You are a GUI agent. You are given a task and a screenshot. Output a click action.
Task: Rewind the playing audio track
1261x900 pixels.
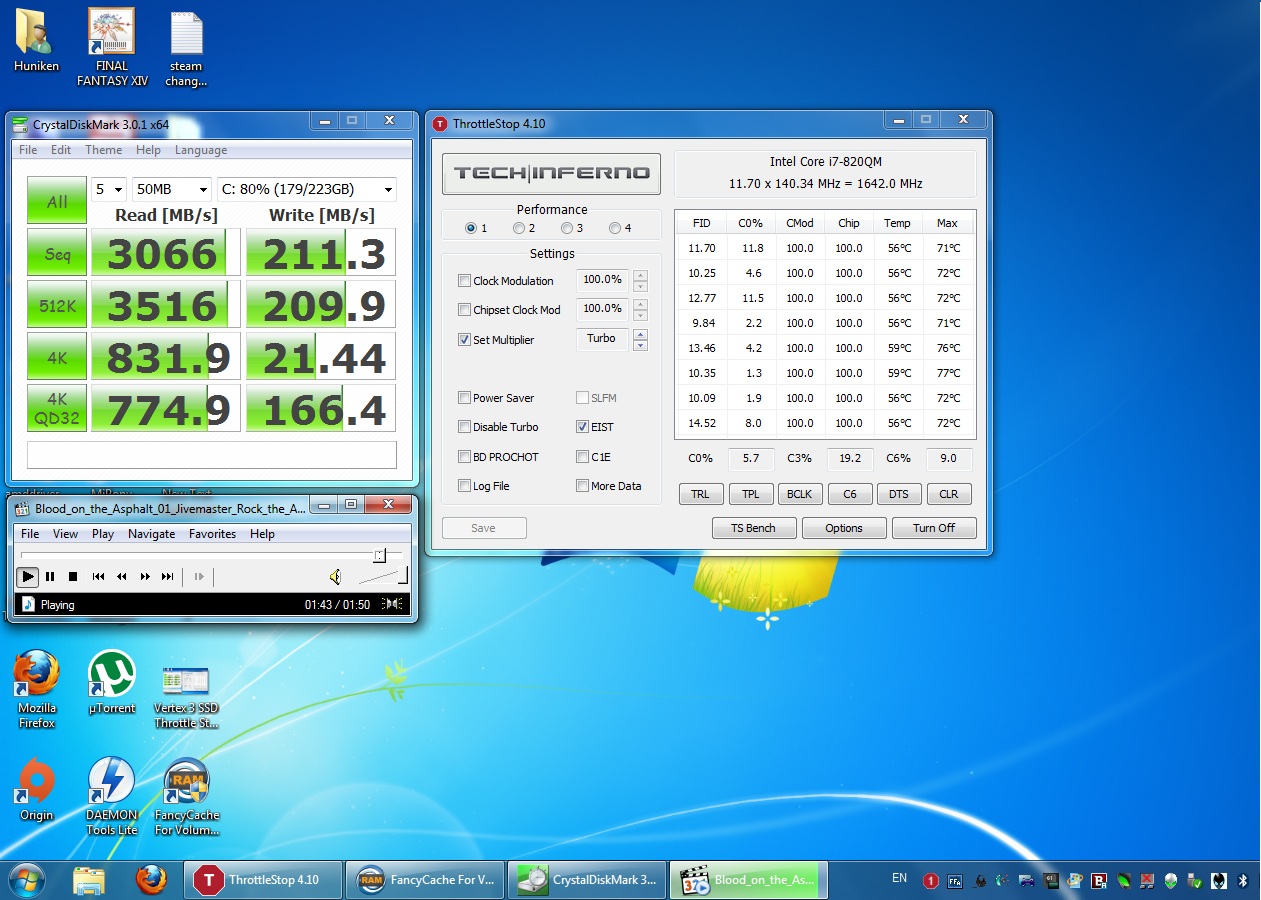(x=121, y=576)
